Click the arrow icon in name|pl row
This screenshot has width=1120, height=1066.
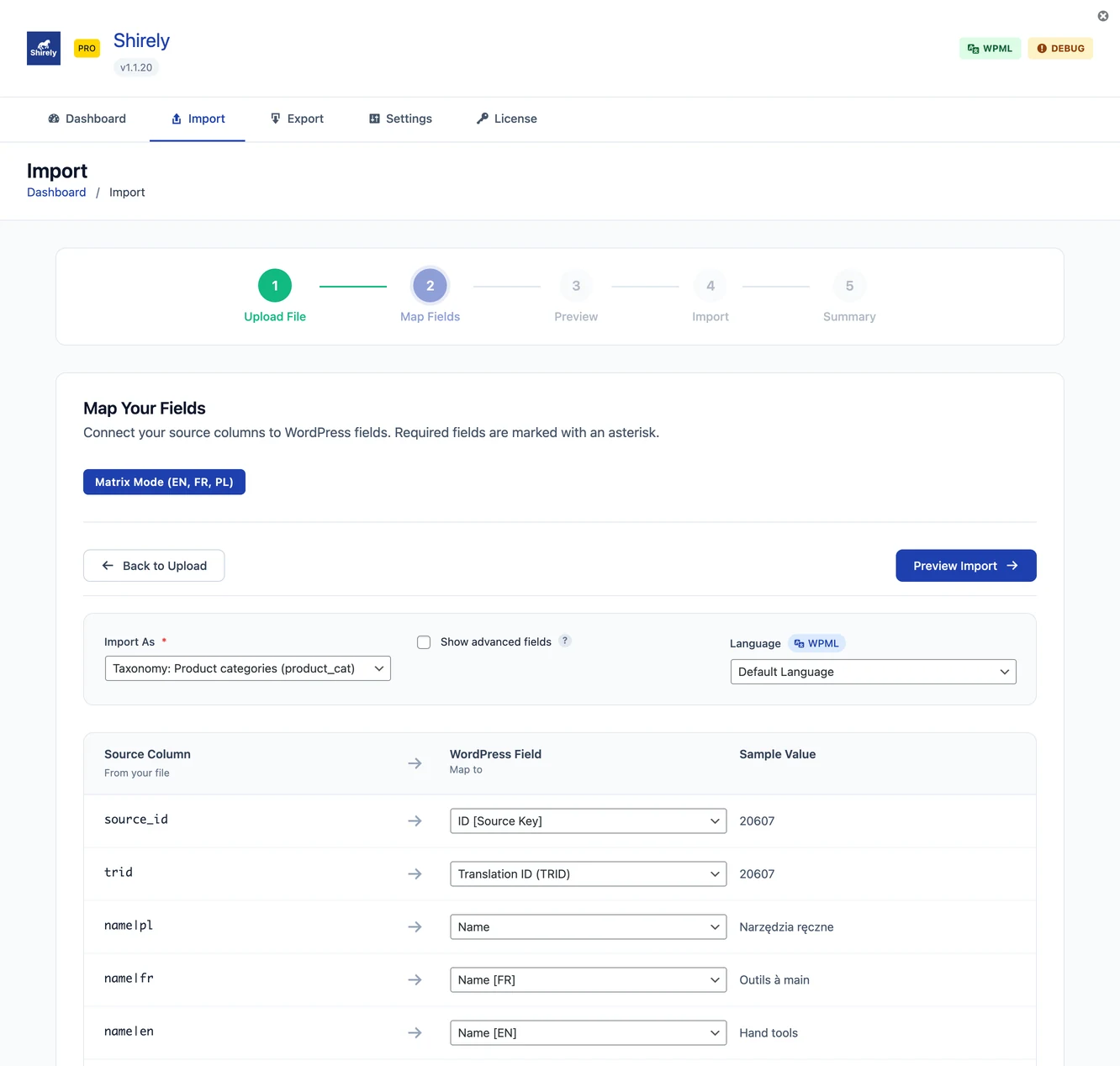(415, 926)
